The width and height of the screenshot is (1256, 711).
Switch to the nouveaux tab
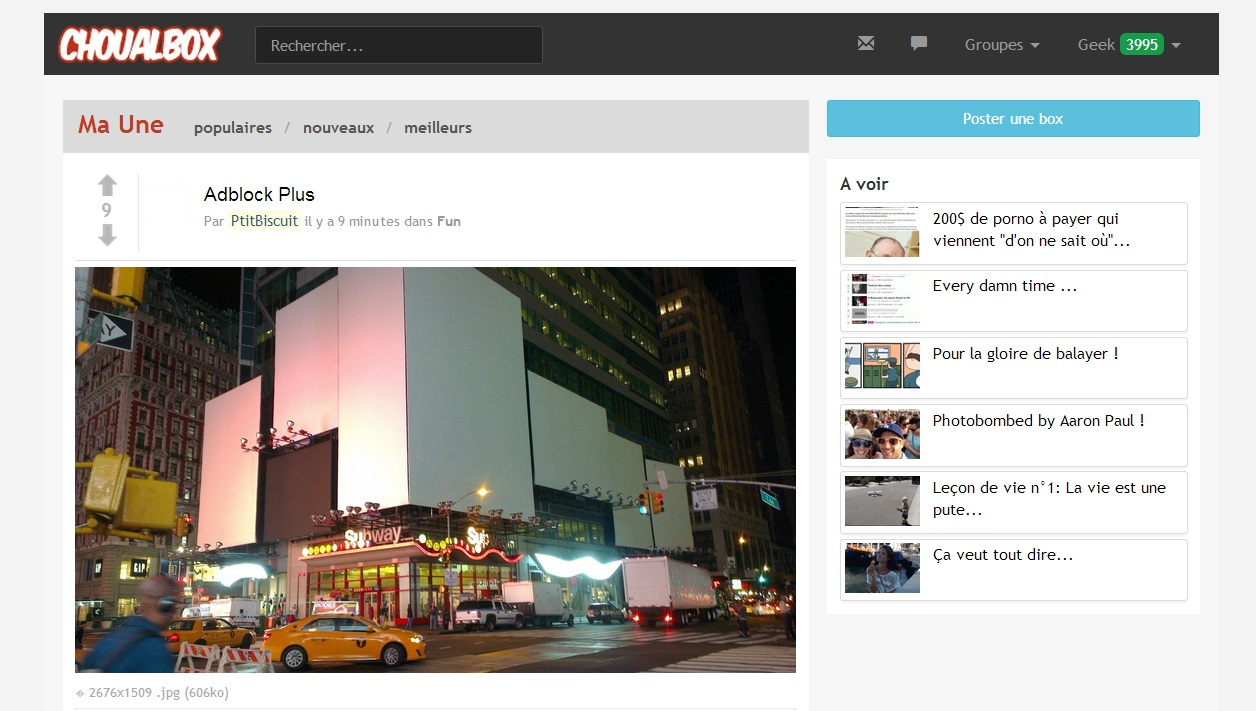pyautogui.click(x=338, y=128)
